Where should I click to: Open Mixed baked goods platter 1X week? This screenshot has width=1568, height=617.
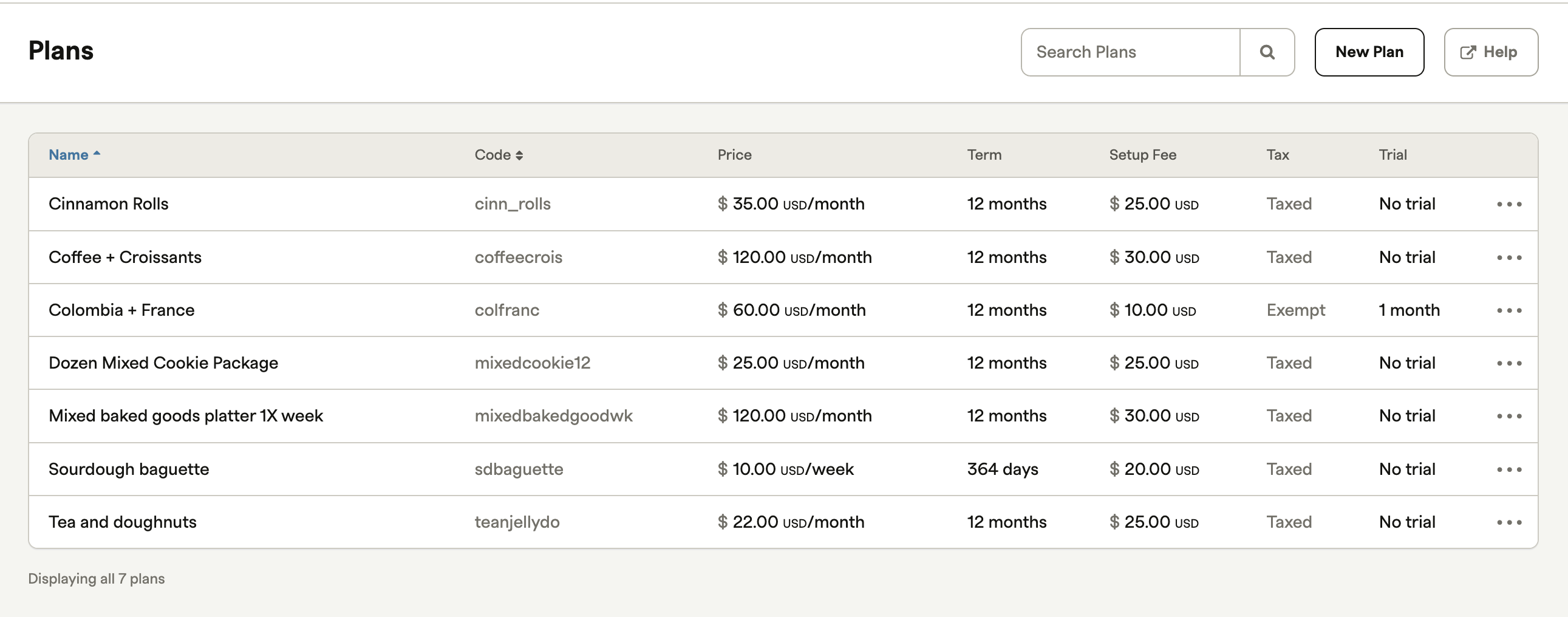tap(186, 416)
